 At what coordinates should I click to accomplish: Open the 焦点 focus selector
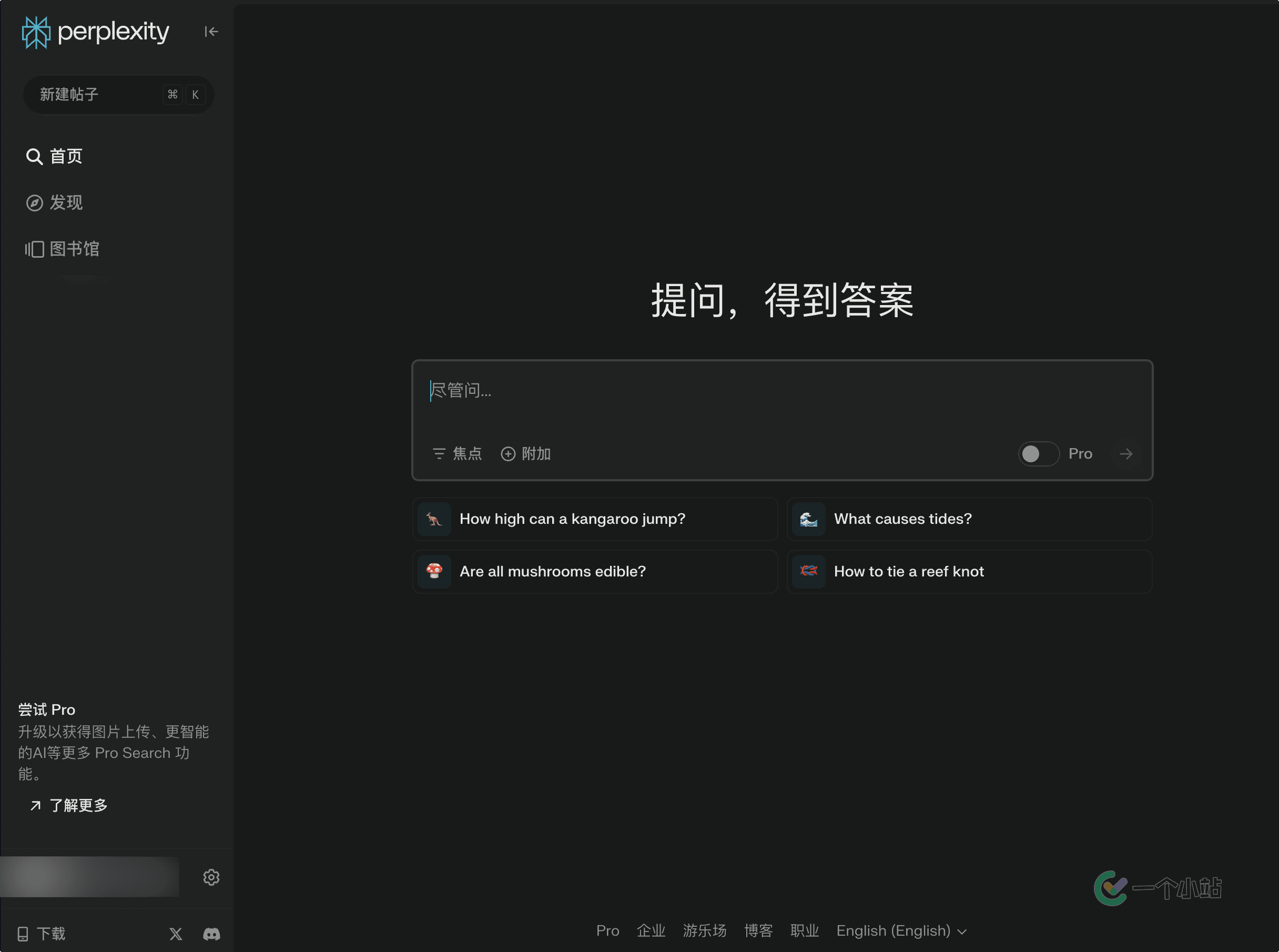(458, 454)
